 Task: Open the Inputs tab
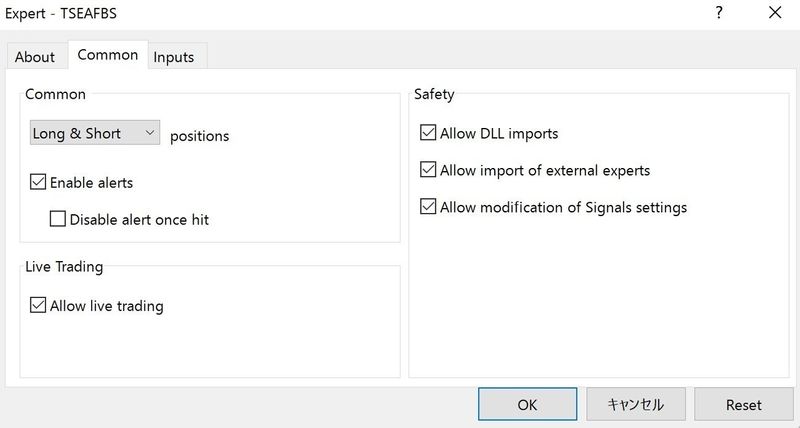174,57
